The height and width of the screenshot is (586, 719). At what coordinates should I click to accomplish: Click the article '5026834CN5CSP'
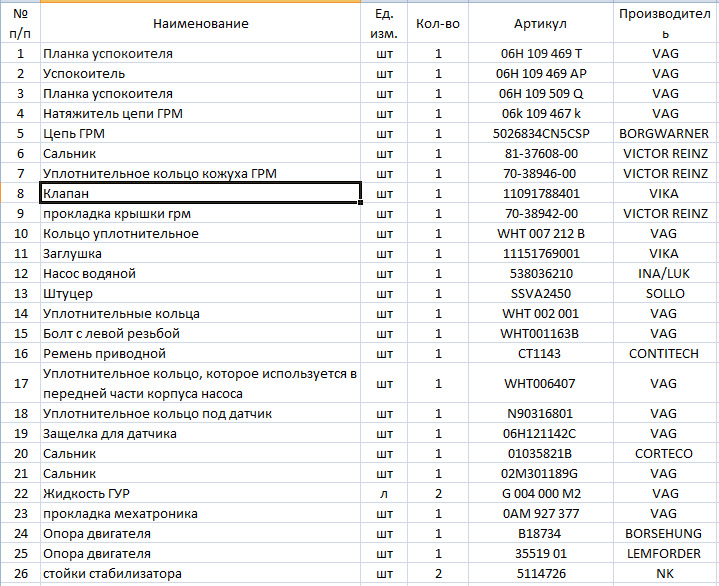(541, 133)
